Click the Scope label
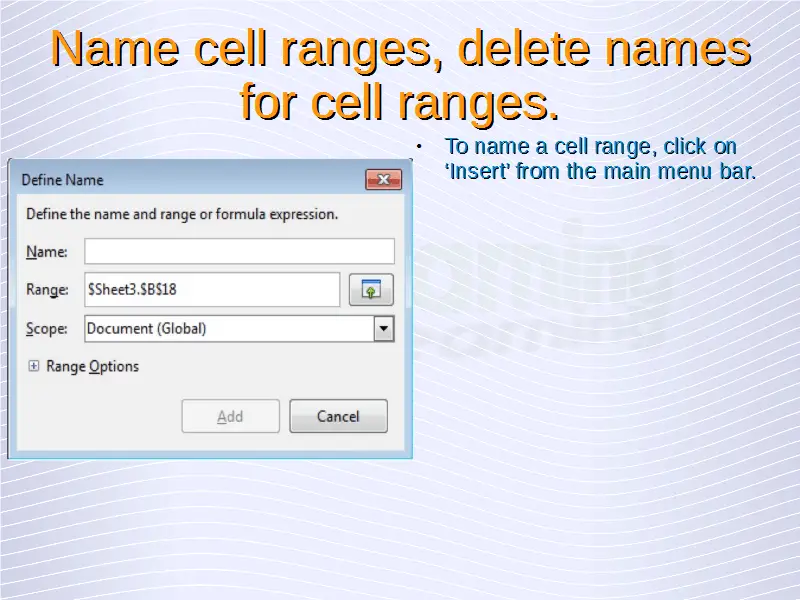This screenshot has width=800, height=600. [x=47, y=329]
